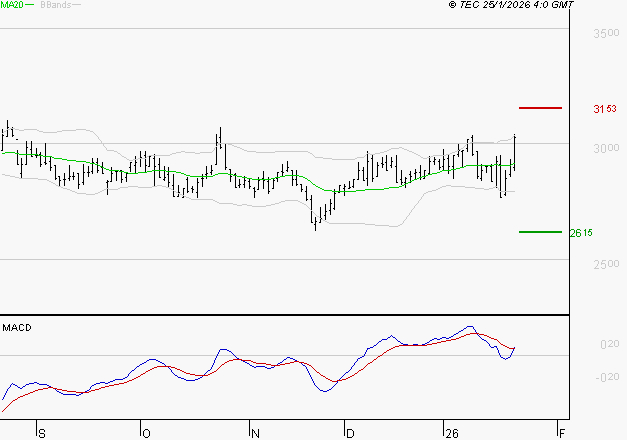The image size is (627, 440).
Task: Click the F month axis label
Action: (562, 434)
